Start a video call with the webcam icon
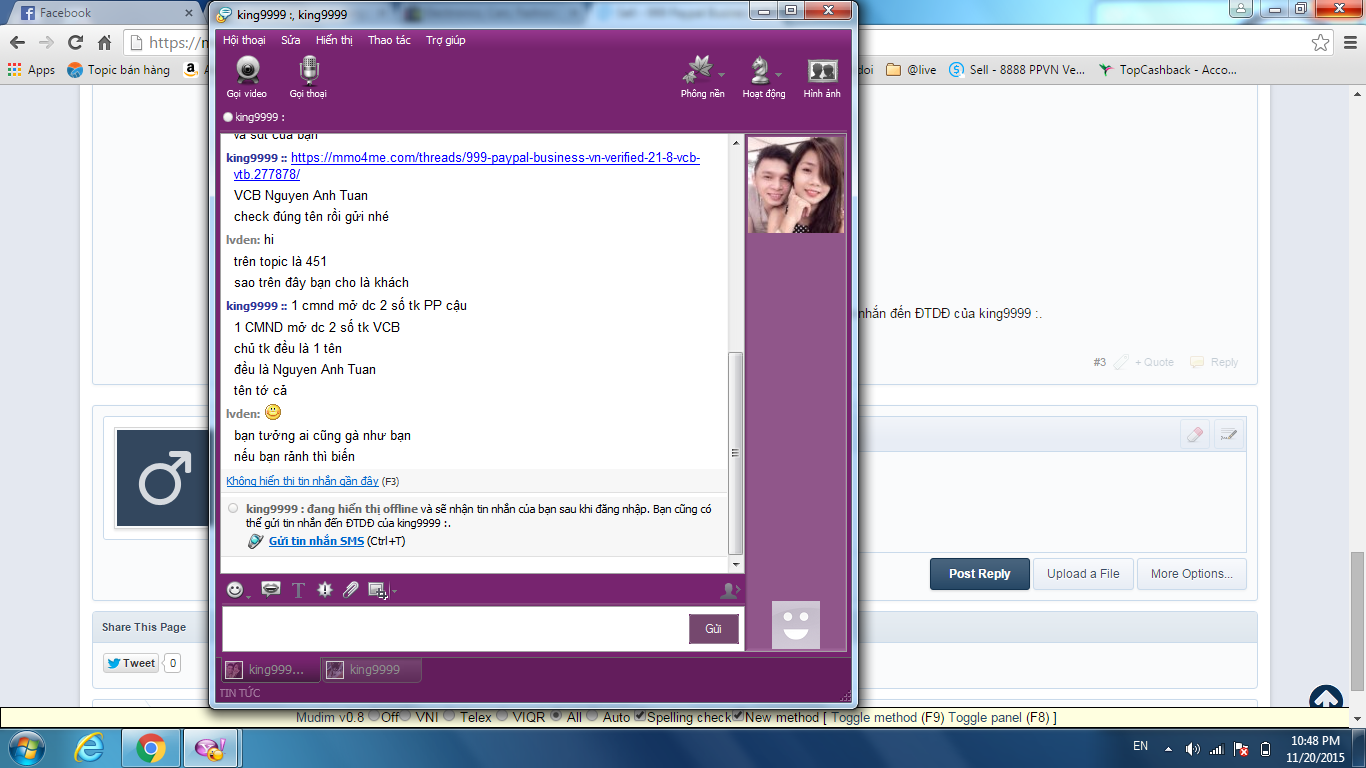Image resolution: width=1366 pixels, height=768 pixels. (x=247, y=70)
